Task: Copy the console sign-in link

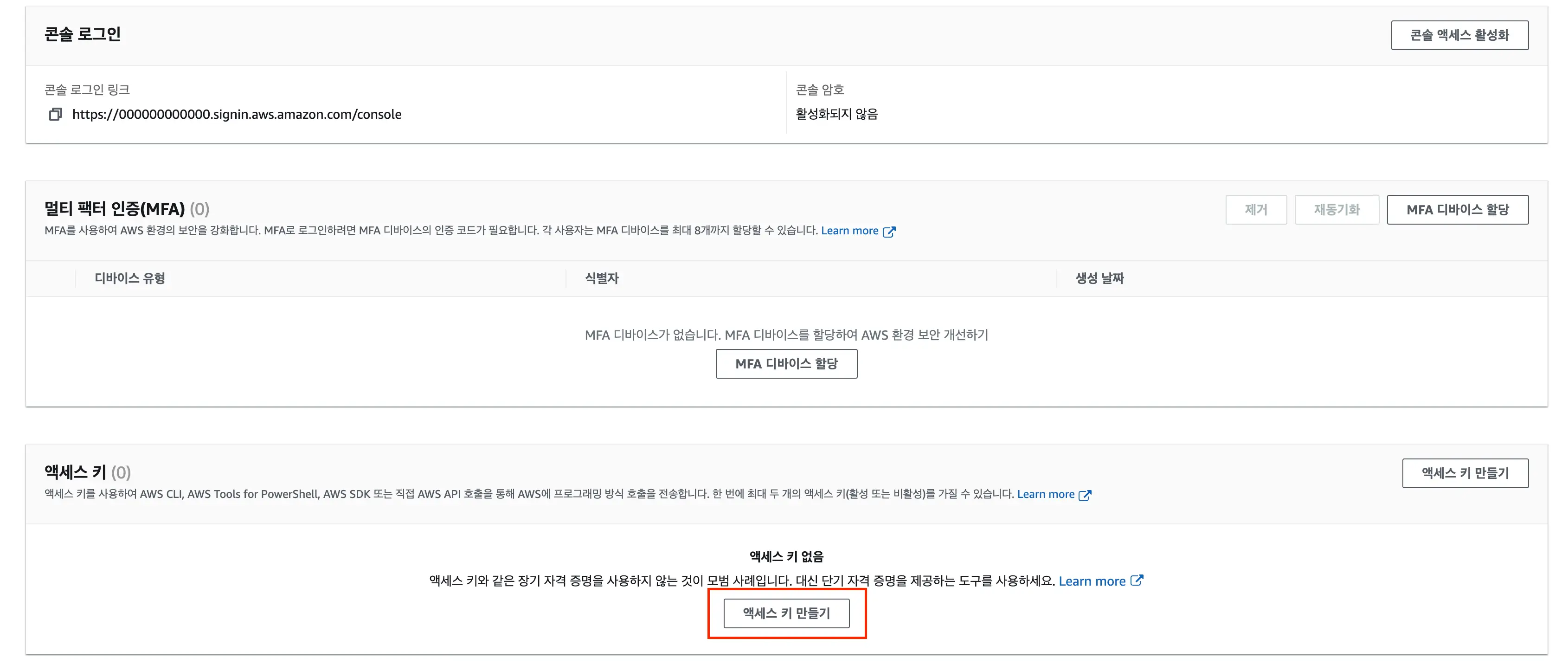Action: 55,115
